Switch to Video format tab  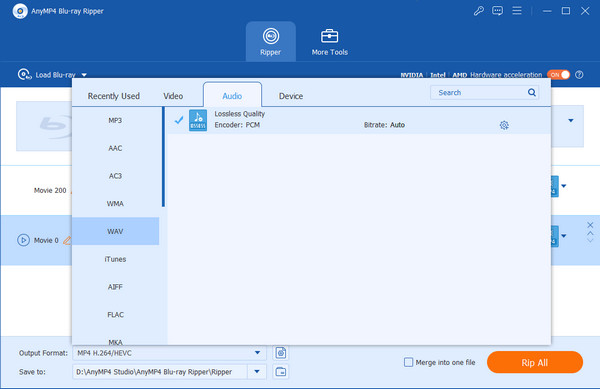[x=173, y=96]
